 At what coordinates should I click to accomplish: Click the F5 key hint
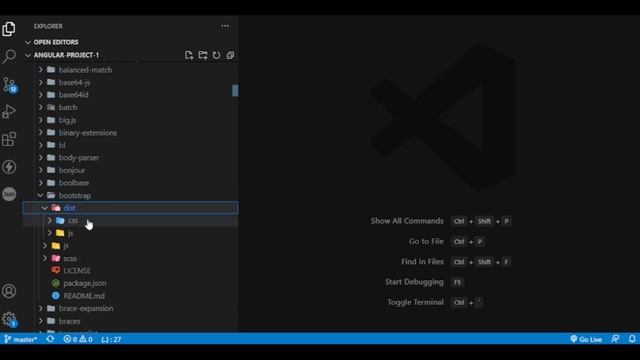click(457, 282)
